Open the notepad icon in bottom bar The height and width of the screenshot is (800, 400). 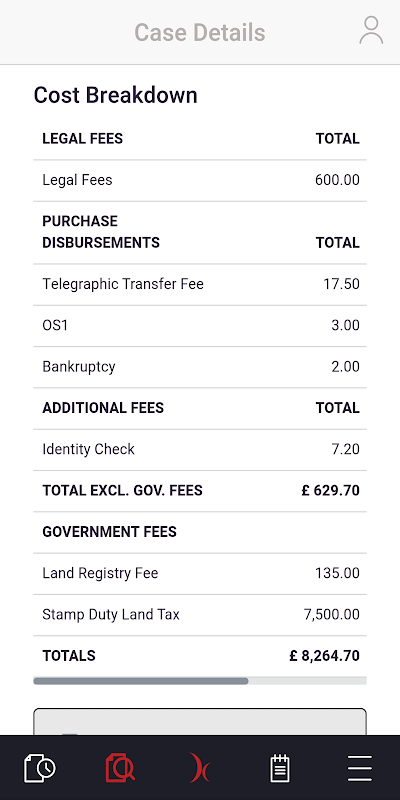coord(280,768)
